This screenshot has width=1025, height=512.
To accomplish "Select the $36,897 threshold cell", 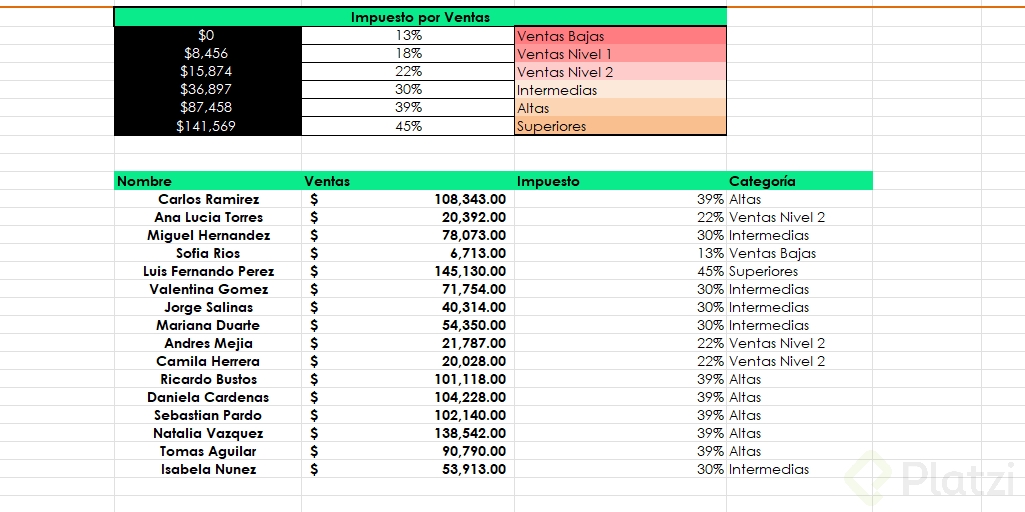I will coord(207,90).
